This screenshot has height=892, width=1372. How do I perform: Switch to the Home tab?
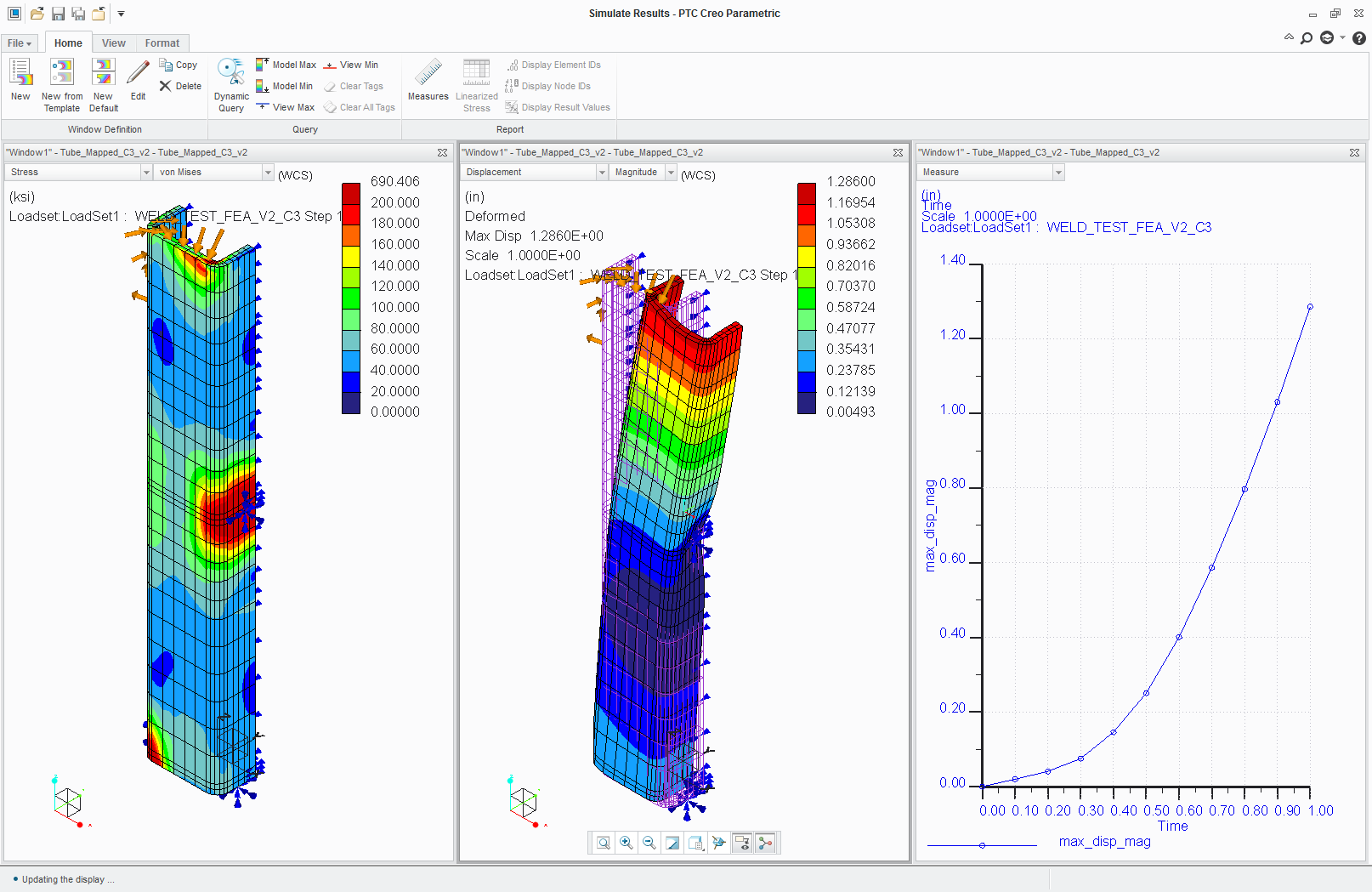coord(68,43)
